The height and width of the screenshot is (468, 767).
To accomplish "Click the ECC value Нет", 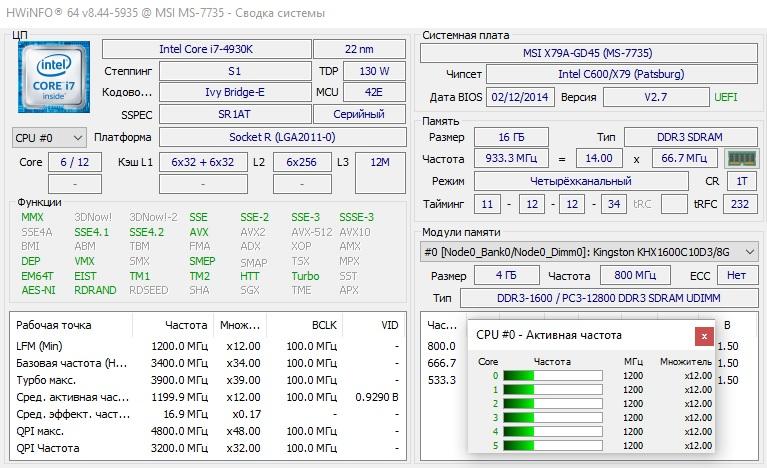I will tap(737, 275).
